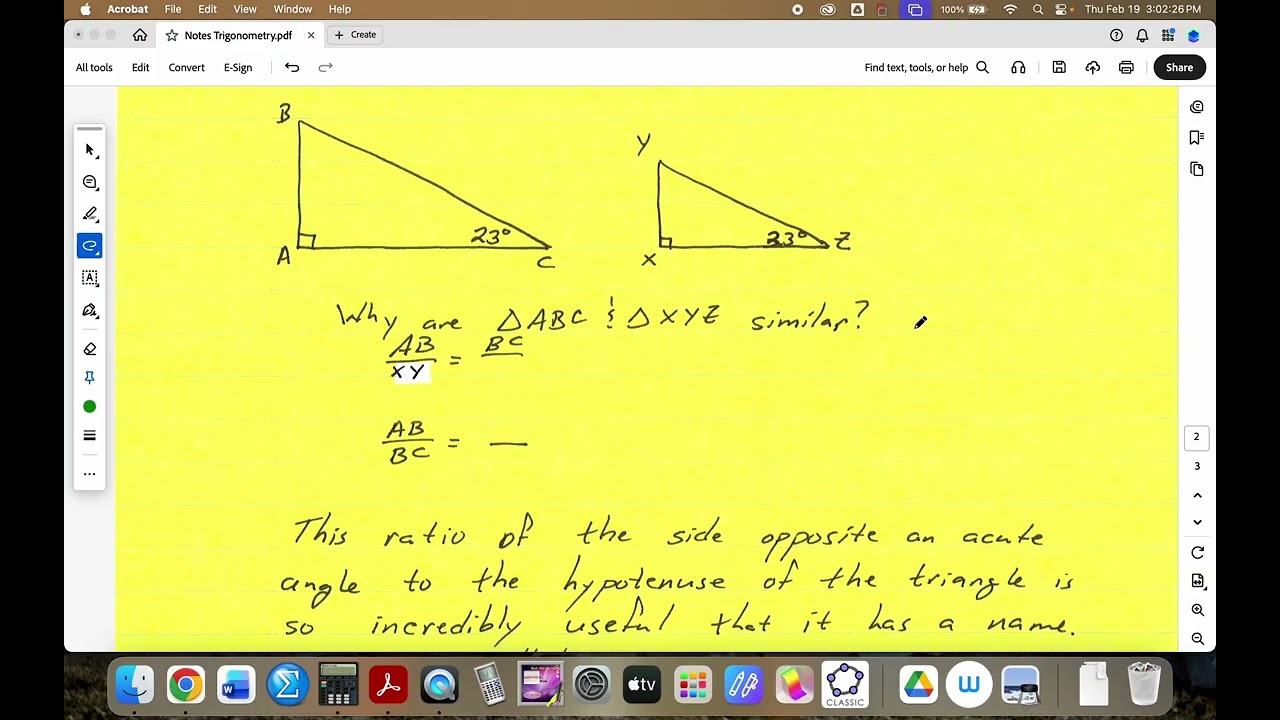The height and width of the screenshot is (720, 1280).
Task: Go to Acrobat home view
Action: tap(140, 35)
